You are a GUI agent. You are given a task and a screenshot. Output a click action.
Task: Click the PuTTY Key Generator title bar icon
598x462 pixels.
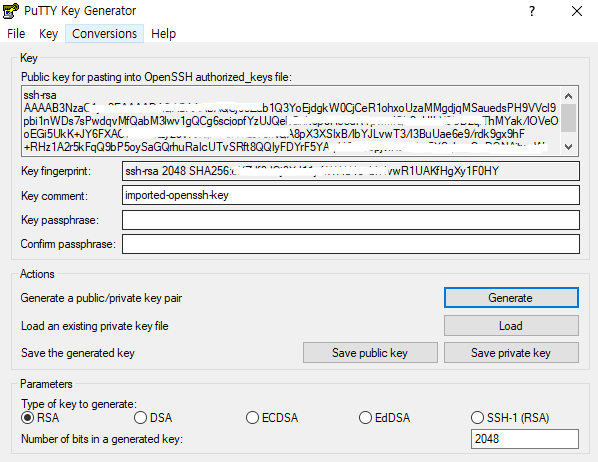tap(10, 11)
